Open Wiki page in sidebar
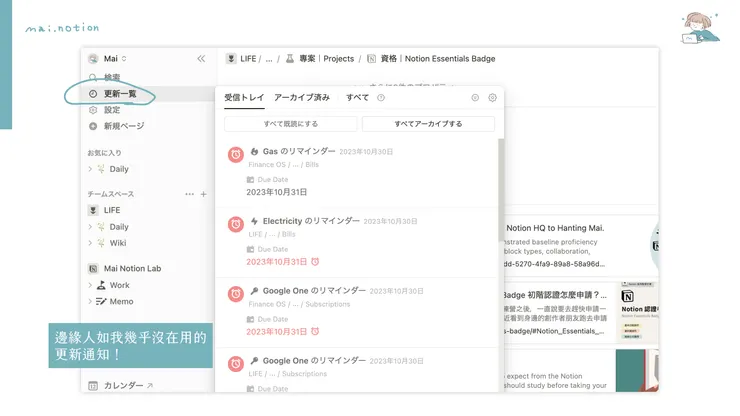This screenshot has width=740, height=416. [x=118, y=243]
